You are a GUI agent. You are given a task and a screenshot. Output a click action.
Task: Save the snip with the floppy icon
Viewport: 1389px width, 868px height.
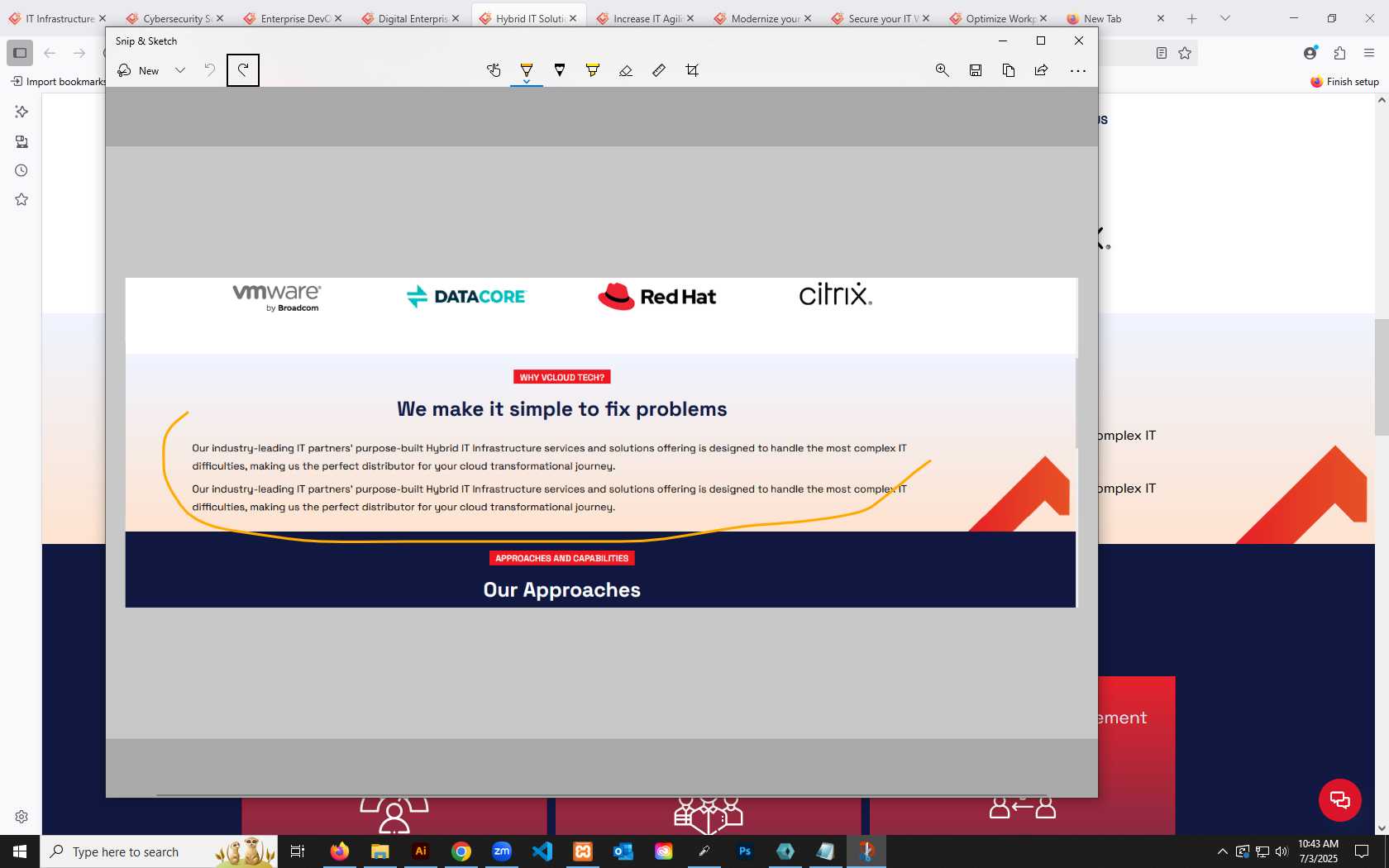coord(976,70)
